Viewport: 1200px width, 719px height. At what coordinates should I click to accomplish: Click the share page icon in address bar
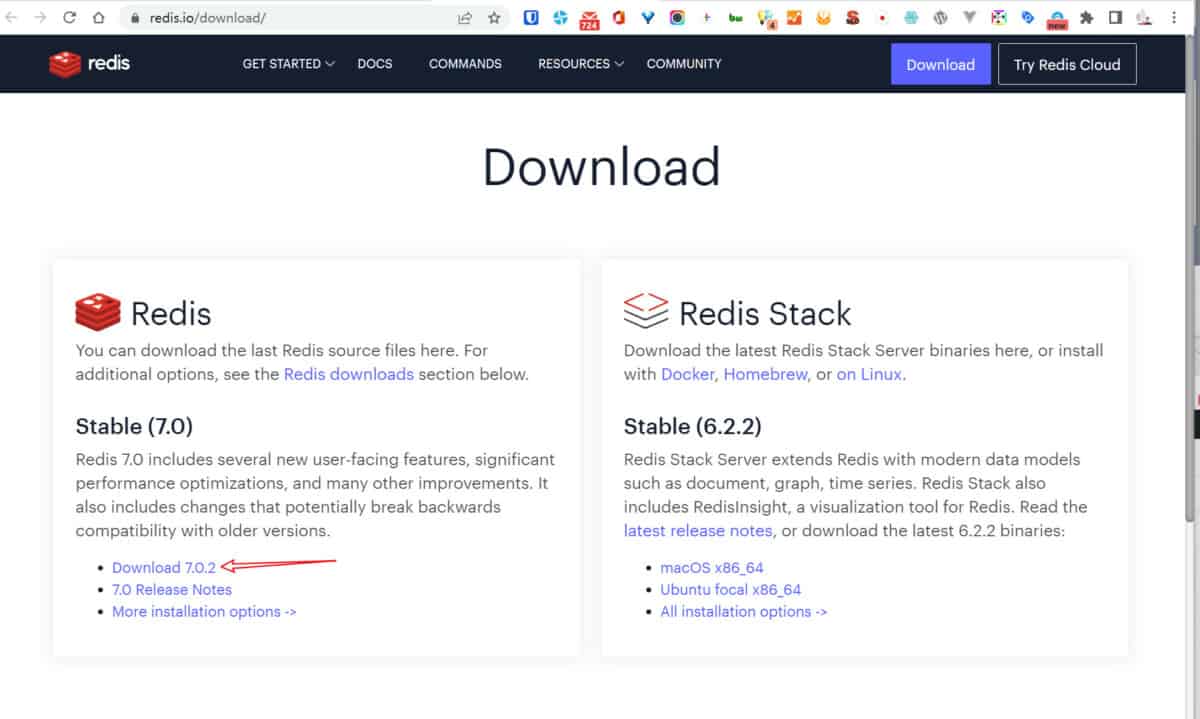[x=465, y=18]
